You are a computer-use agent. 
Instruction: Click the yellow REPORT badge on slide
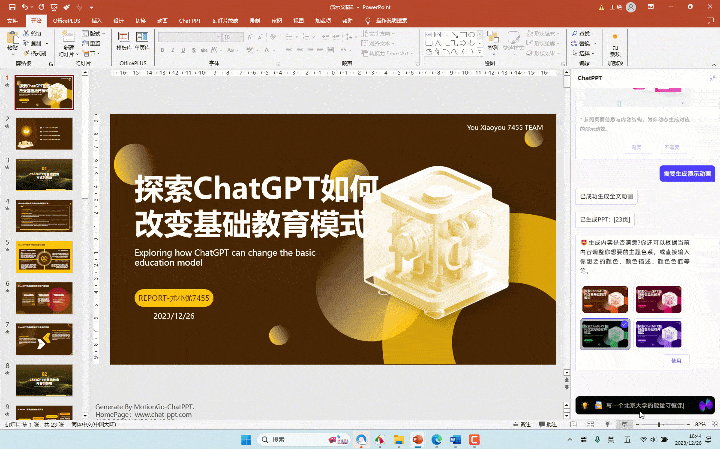tap(174, 298)
